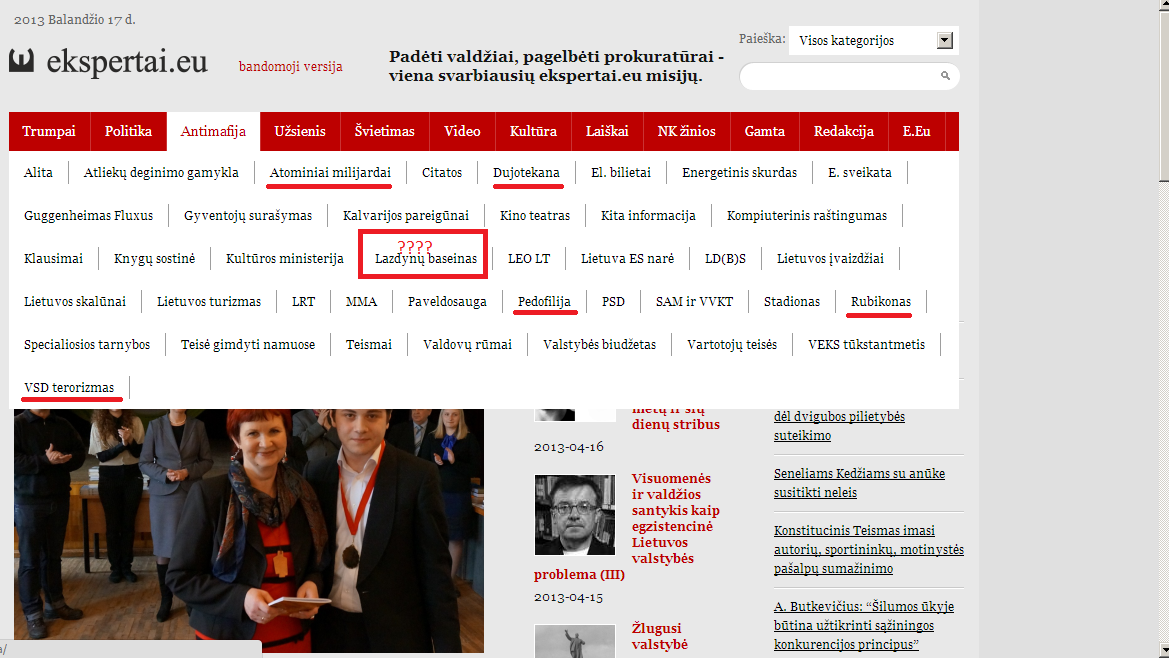Focus the search input field
The height and width of the screenshot is (658, 1169).
pos(849,76)
